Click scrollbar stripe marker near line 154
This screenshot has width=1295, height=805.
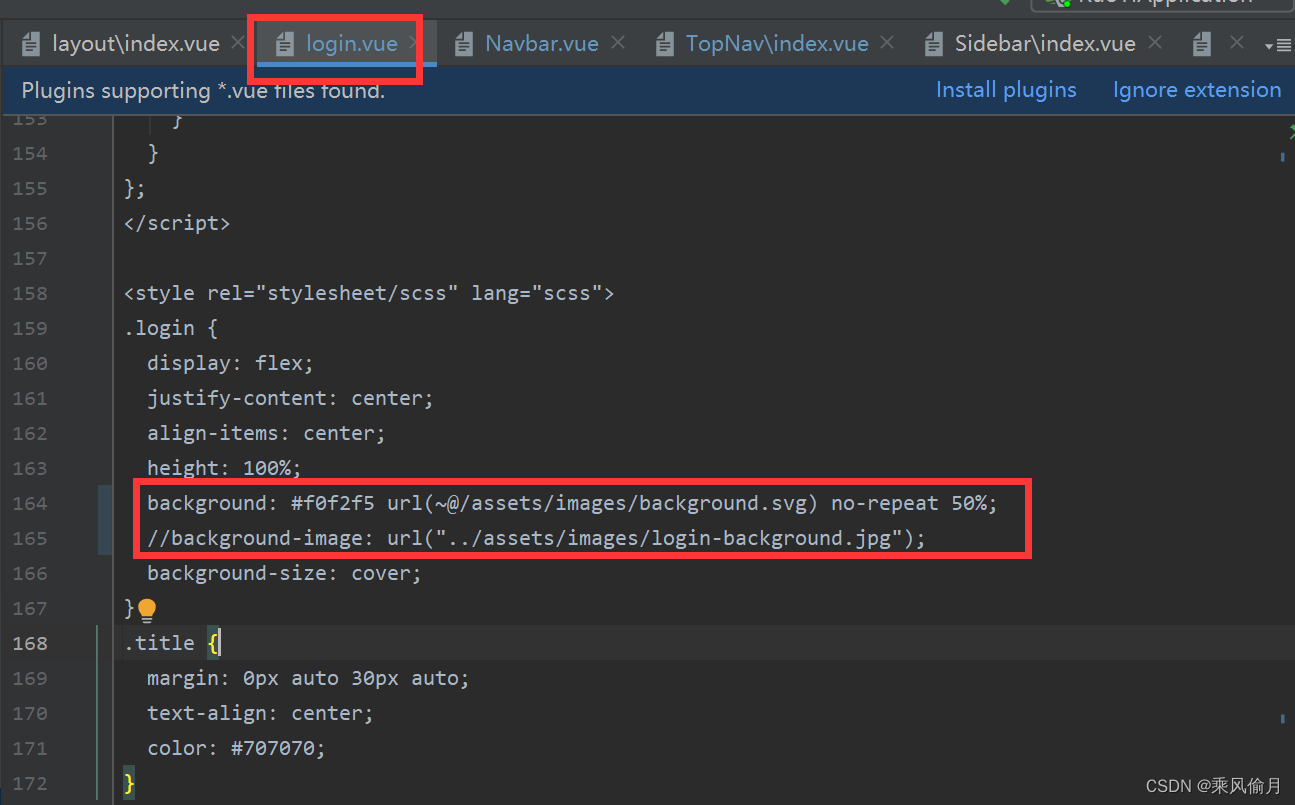point(1282,156)
